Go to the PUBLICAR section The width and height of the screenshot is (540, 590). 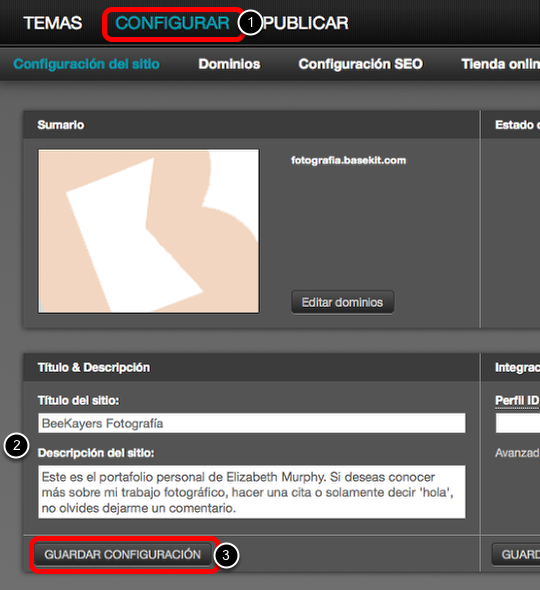[x=306, y=23]
